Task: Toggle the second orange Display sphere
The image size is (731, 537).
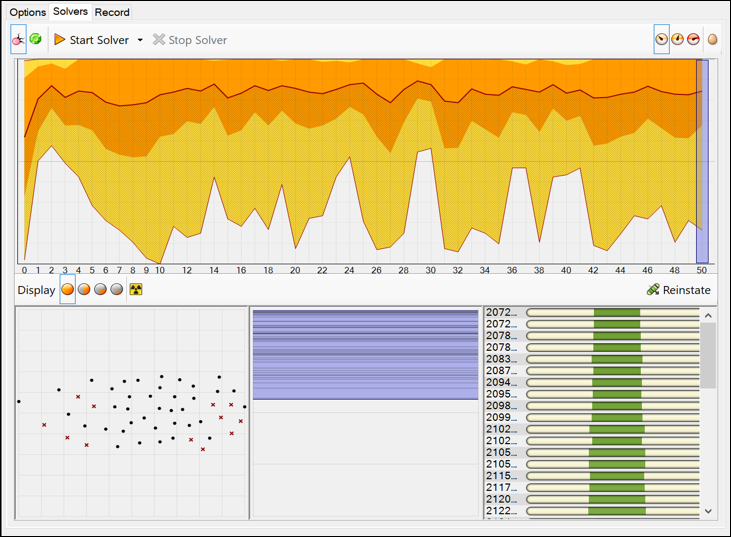Action: coord(85,290)
